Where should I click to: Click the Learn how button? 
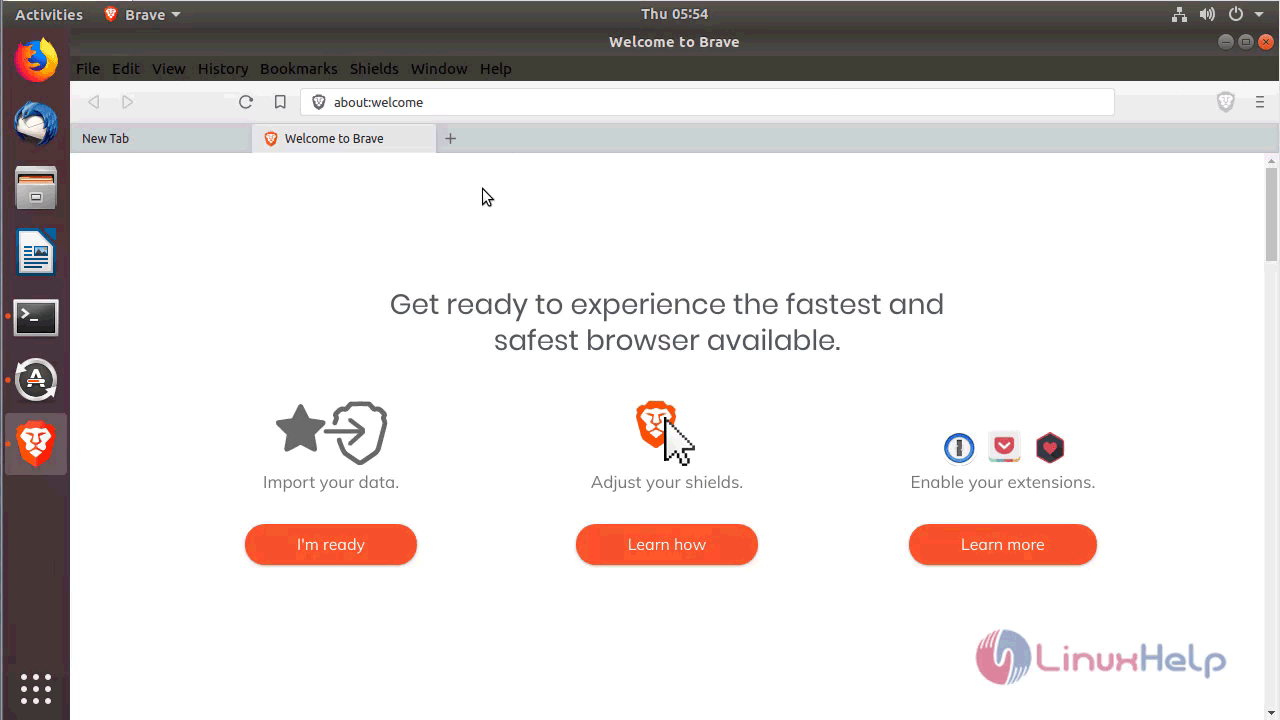click(667, 545)
